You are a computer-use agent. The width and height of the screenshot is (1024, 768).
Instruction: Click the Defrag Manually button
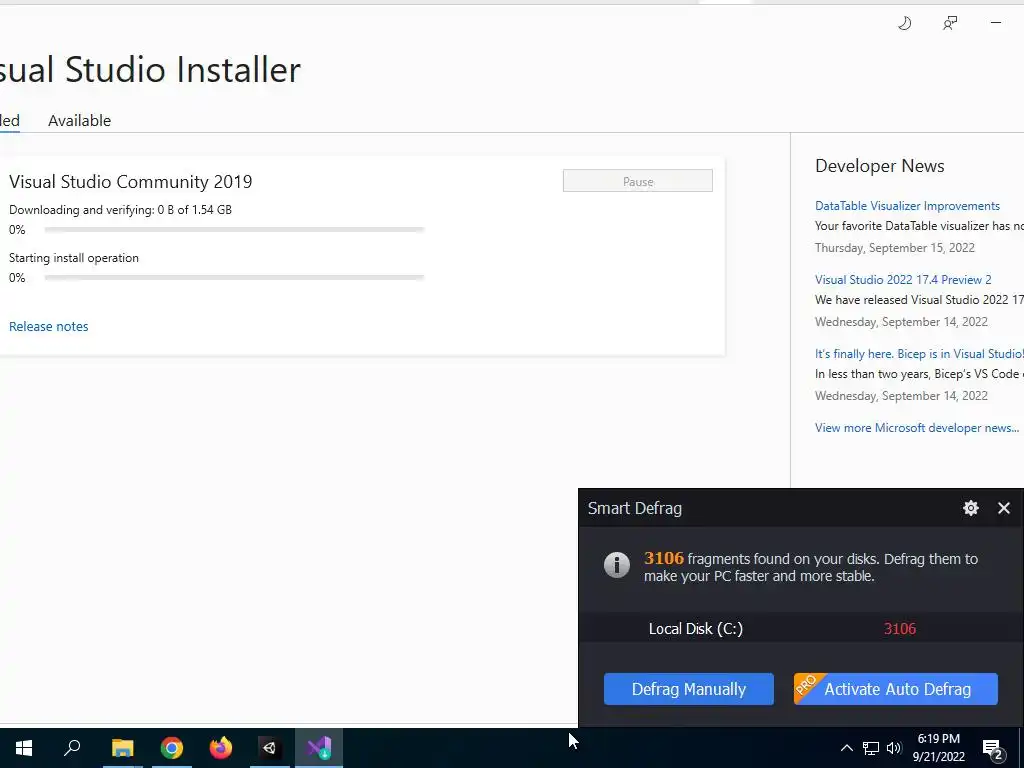click(688, 689)
